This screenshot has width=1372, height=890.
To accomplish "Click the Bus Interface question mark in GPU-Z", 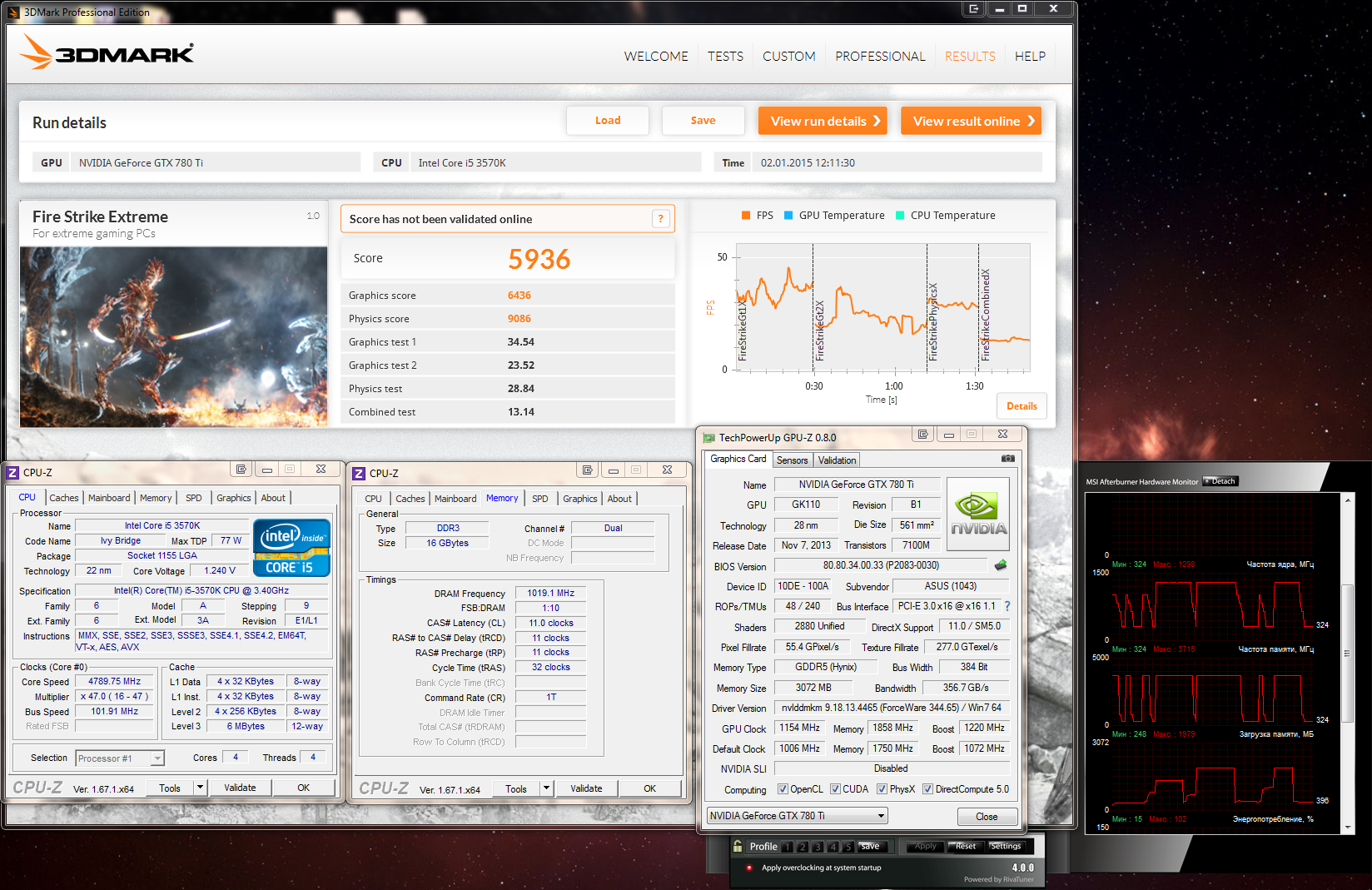I will [1007, 606].
